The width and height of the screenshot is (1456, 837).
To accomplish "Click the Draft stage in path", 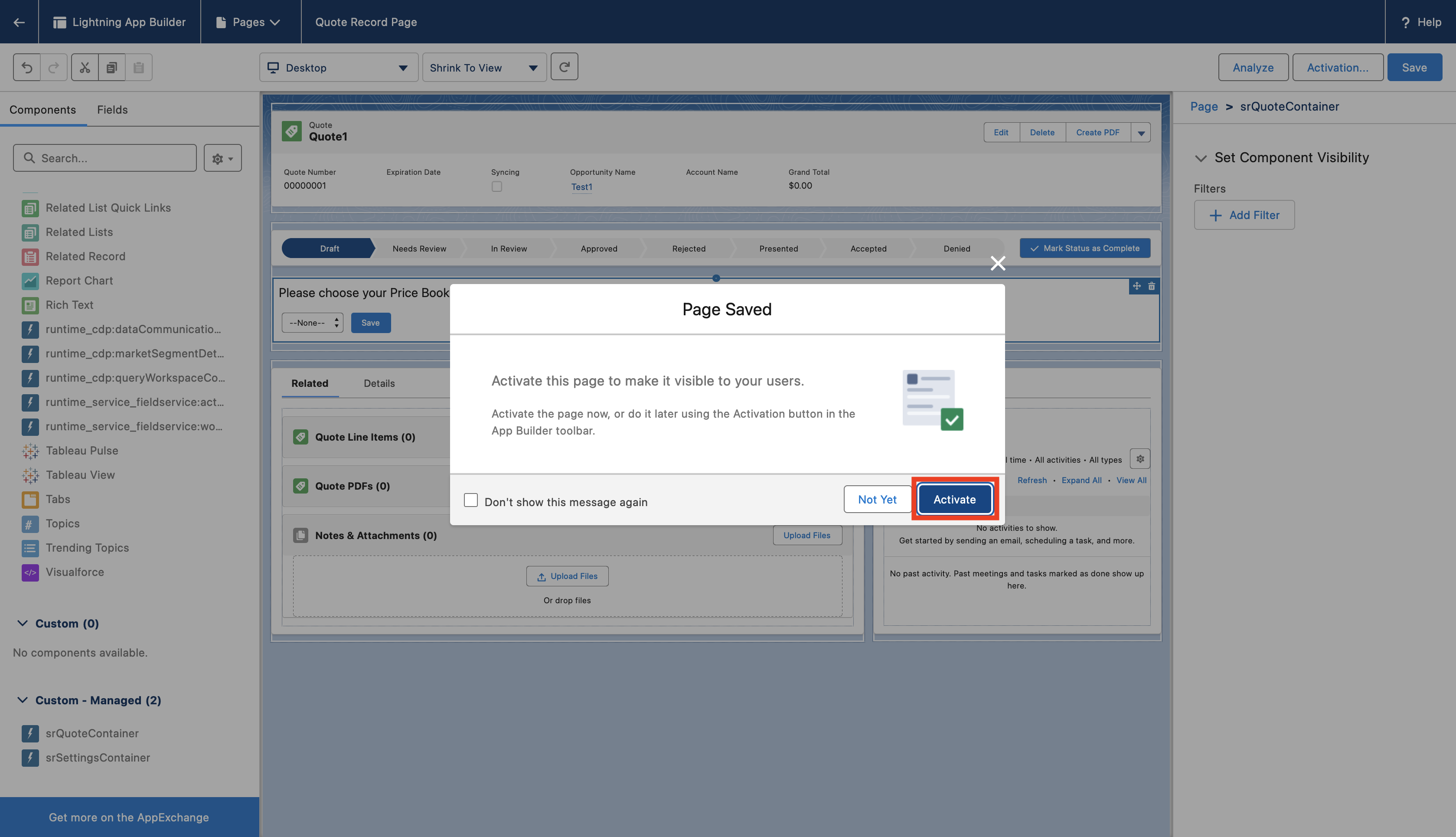I will coord(329,248).
